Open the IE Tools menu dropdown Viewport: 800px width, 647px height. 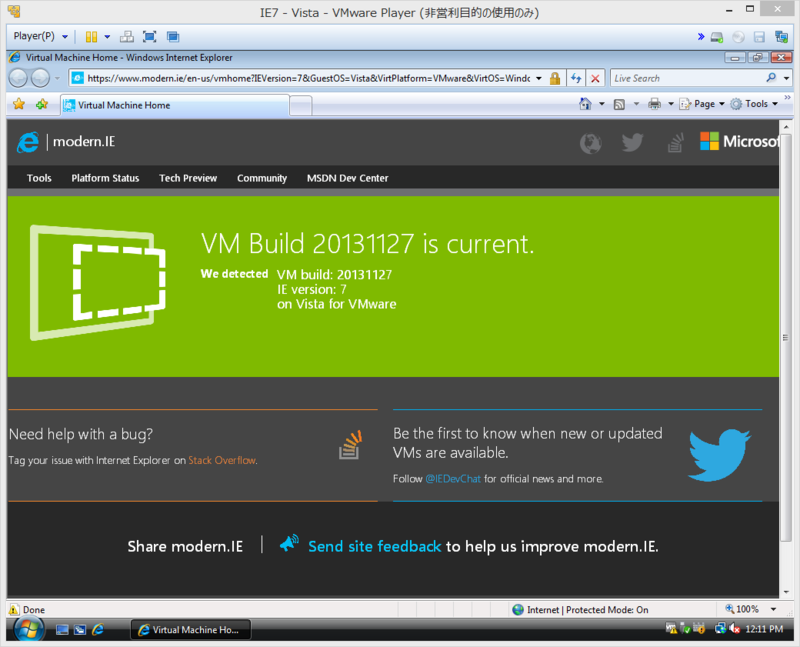754,104
